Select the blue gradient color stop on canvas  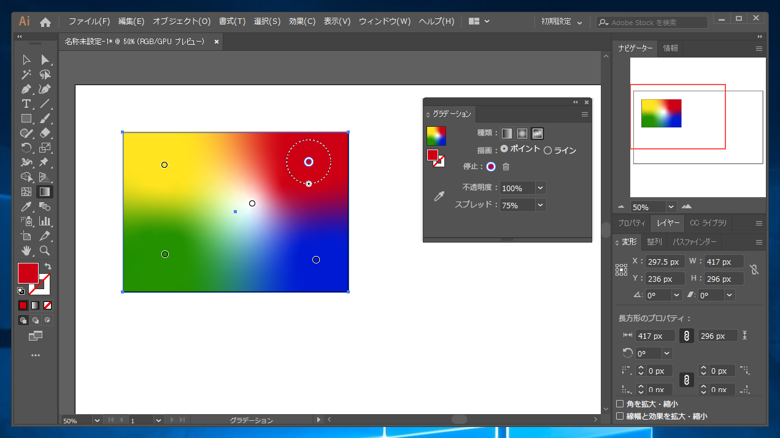[x=316, y=260]
